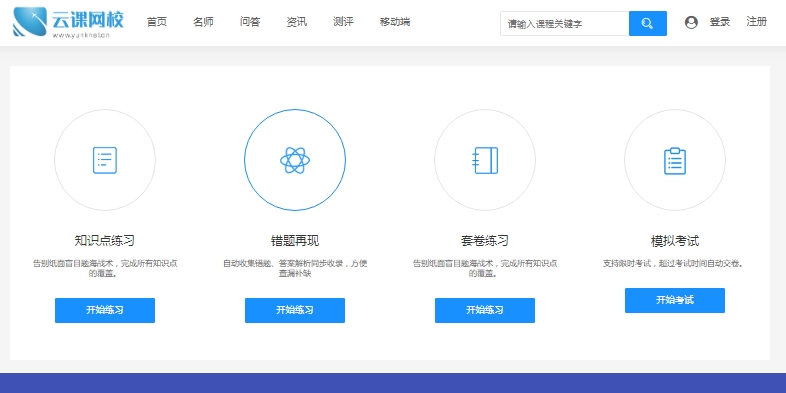
Task: Click the 开始考试 button
Action: 675,300
